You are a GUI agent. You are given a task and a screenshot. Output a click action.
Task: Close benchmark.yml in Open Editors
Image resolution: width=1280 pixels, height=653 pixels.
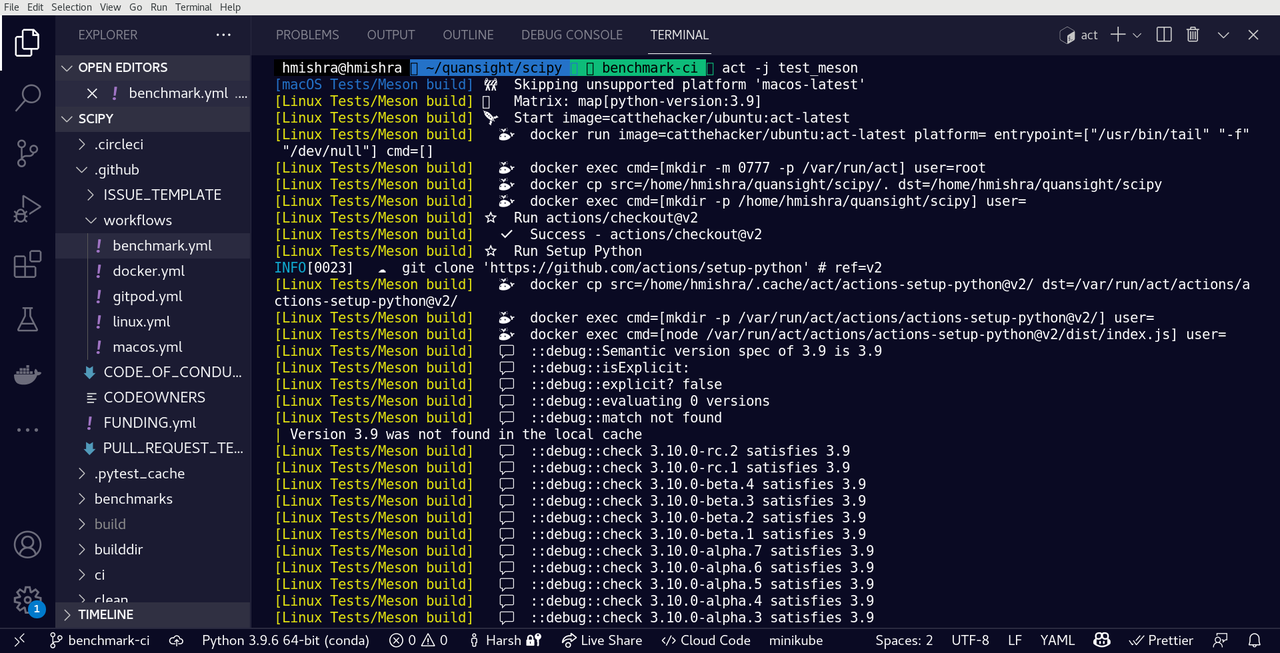92,93
